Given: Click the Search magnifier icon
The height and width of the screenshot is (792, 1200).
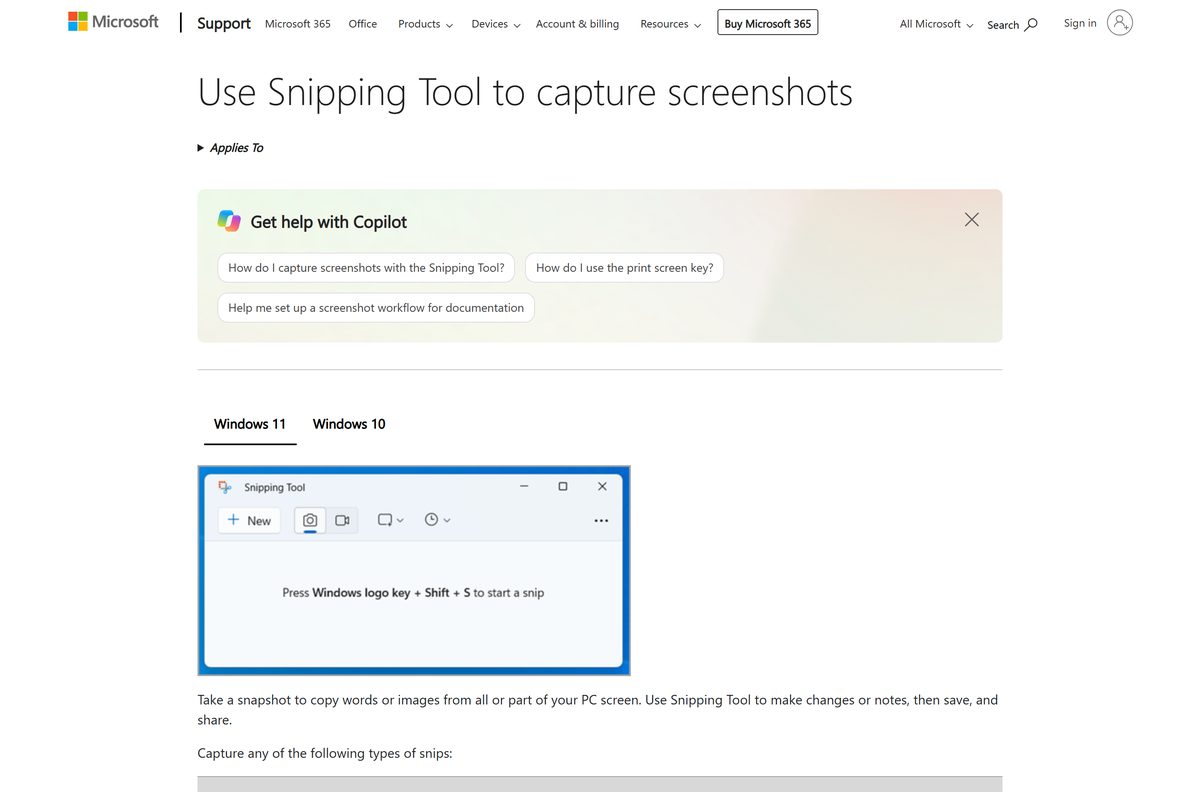Looking at the screenshot, I should point(1031,24).
